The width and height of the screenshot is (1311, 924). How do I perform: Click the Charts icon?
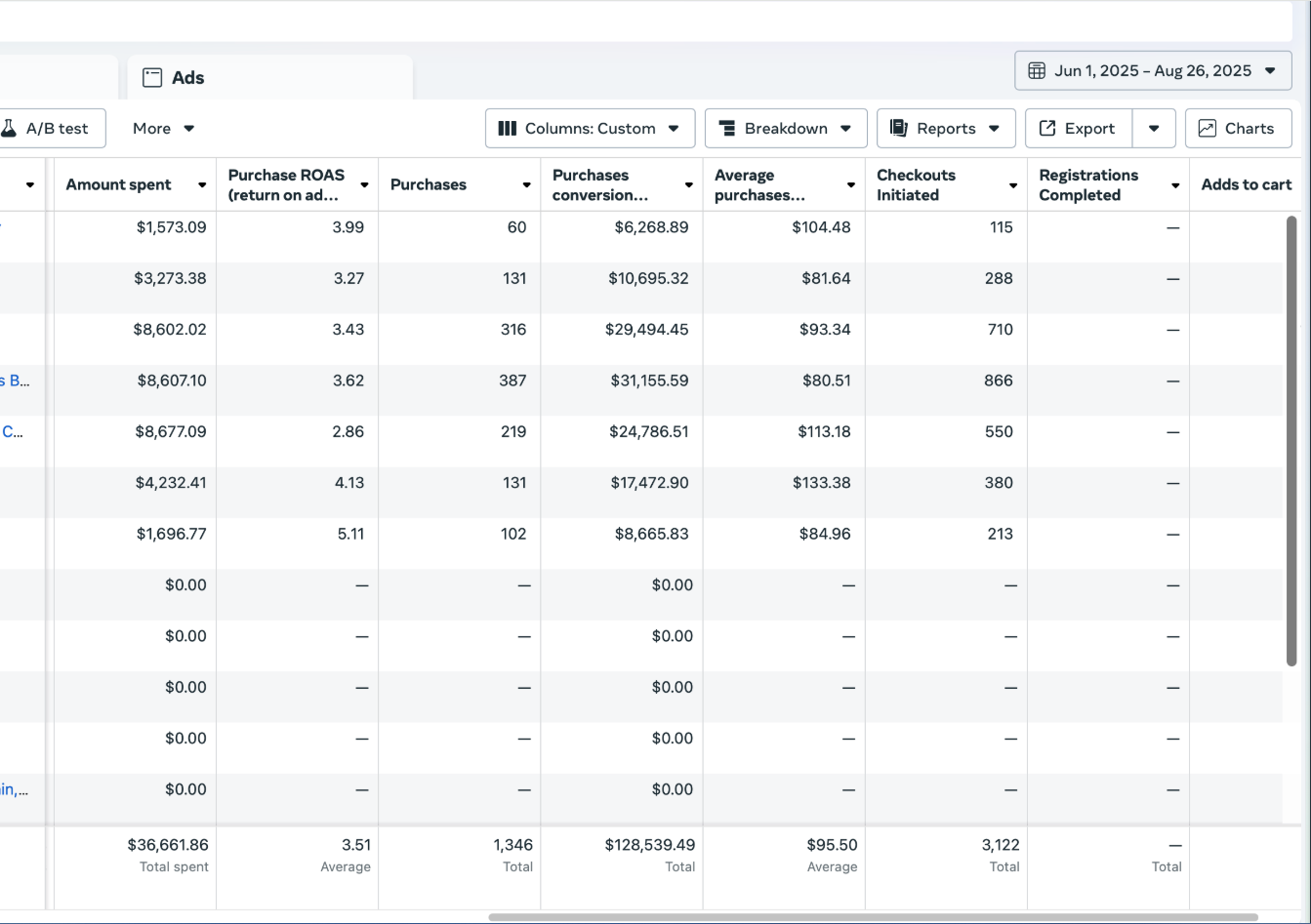1208,128
